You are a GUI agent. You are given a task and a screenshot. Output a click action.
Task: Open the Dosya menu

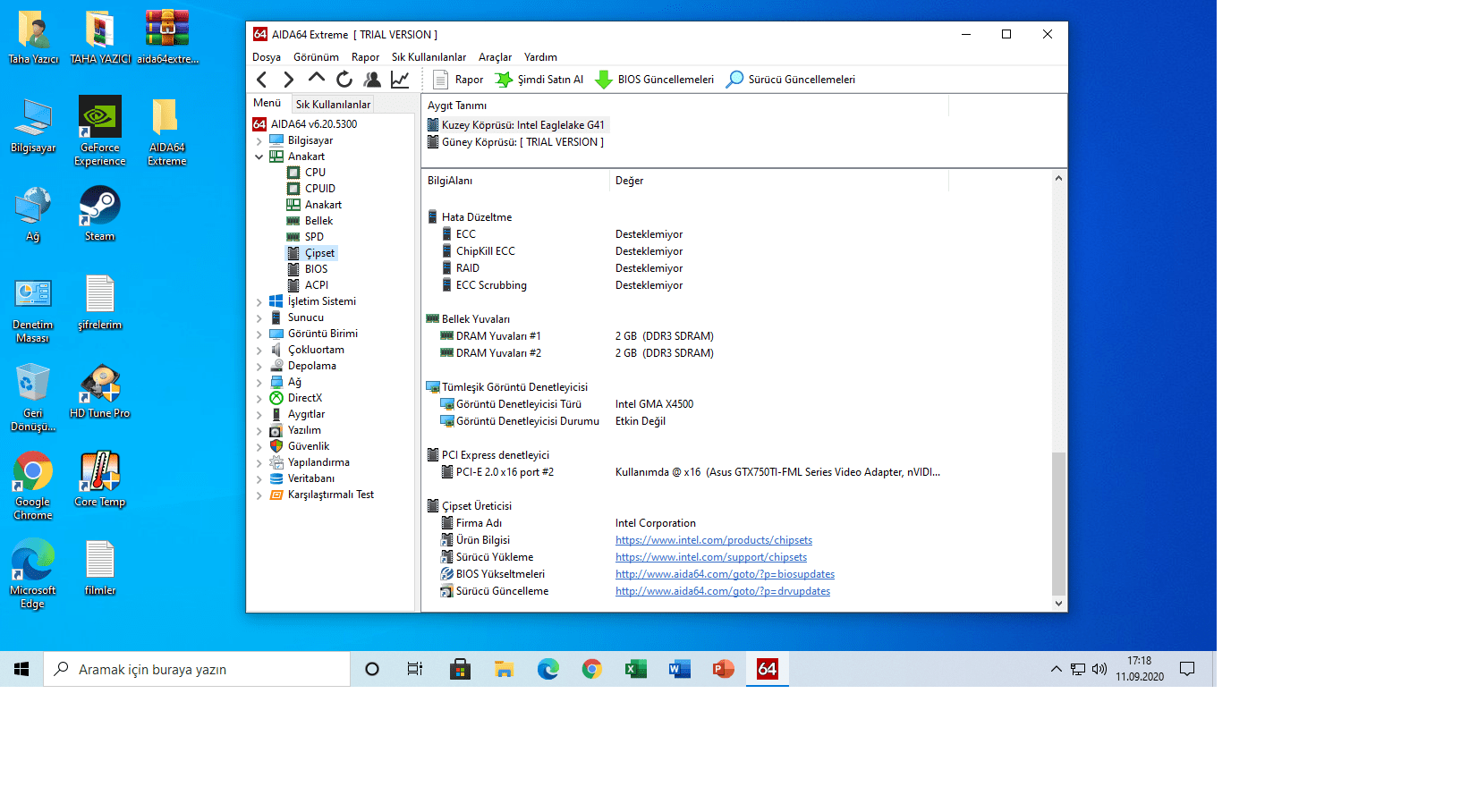click(267, 57)
